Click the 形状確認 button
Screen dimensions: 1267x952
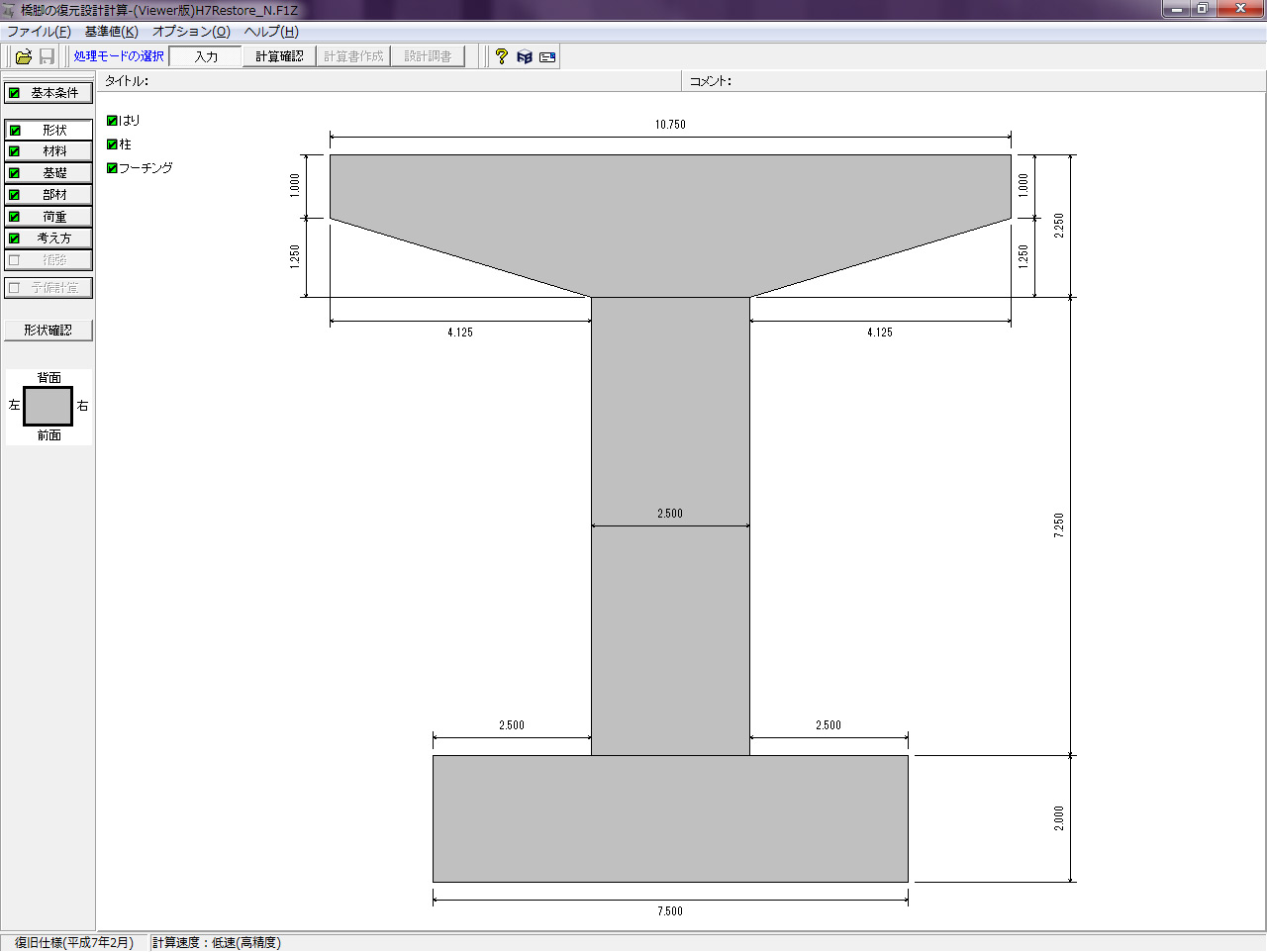[x=49, y=331]
